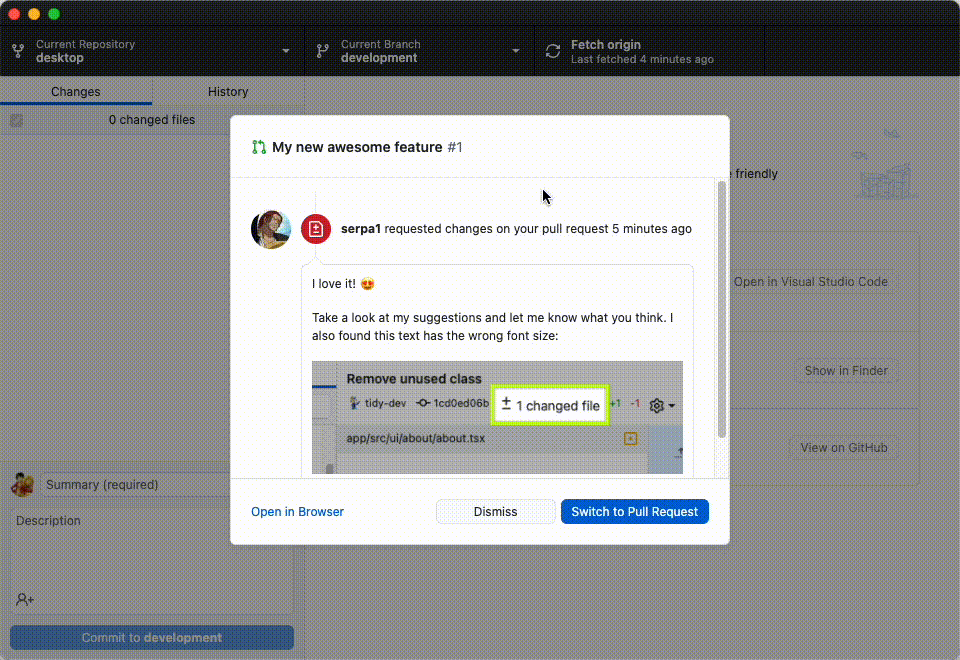The width and height of the screenshot is (960, 660).
Task: Click the pull request icon beside dialog title
Action: click(259, 147)
